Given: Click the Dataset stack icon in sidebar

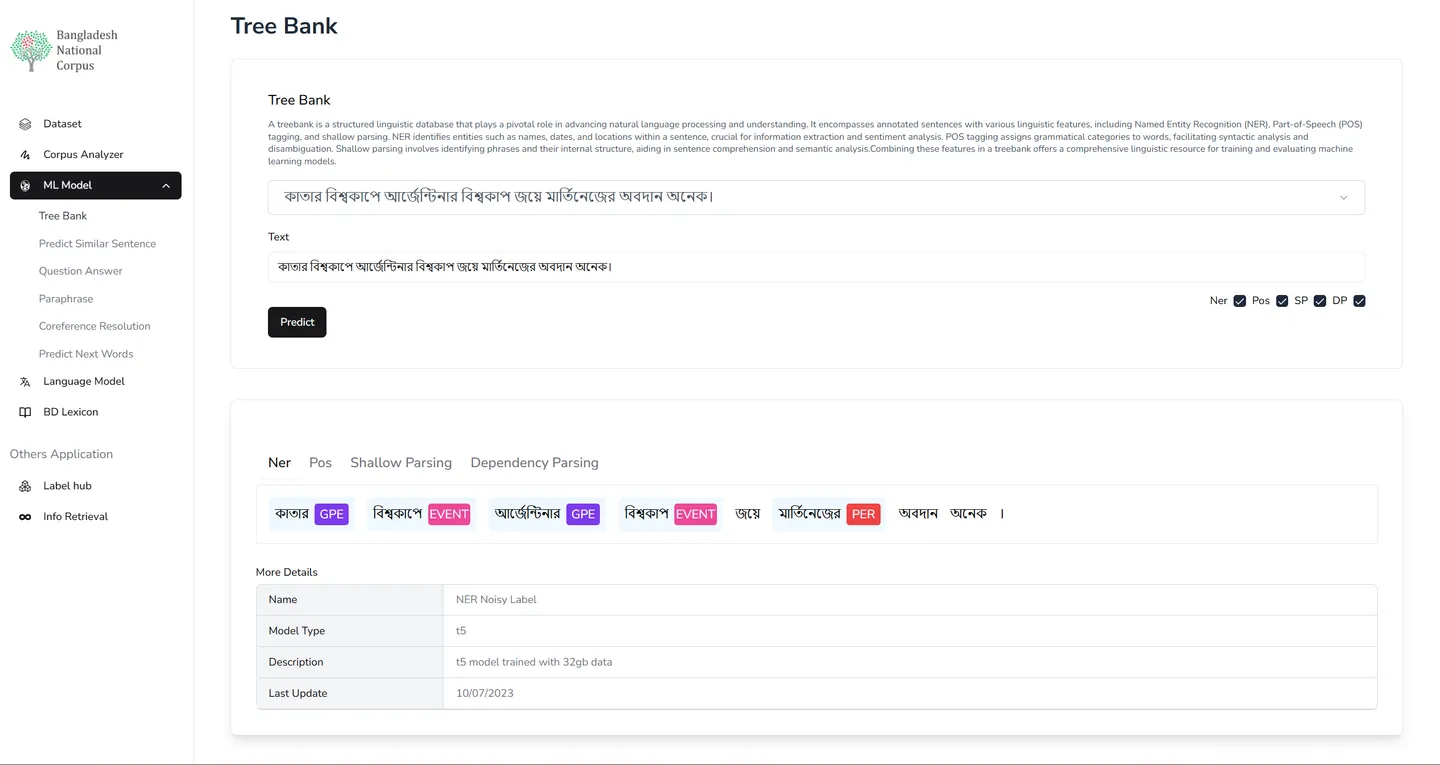Looking at the screenshot, I should click(25, 124).
